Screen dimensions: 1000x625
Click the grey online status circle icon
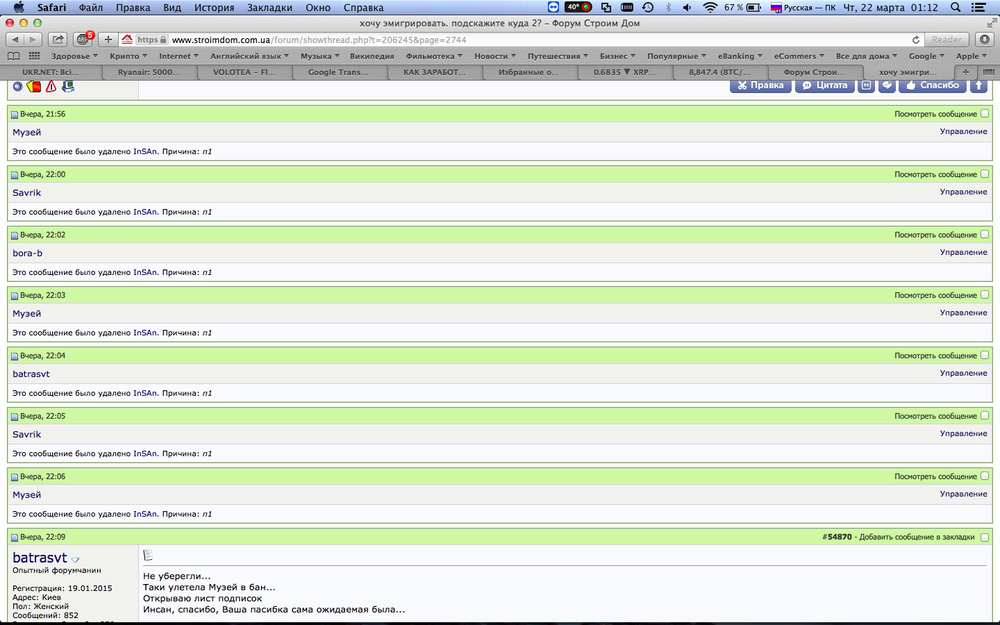(x=18, y=86)
